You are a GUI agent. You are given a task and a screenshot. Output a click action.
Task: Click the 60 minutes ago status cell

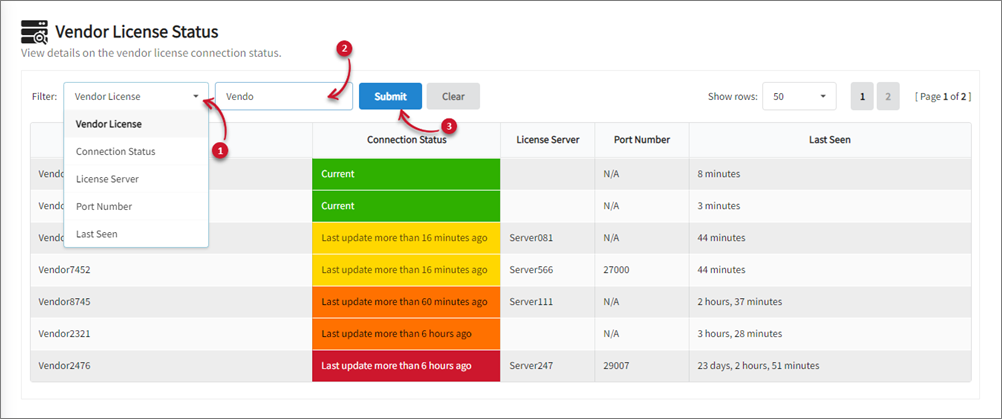pyautogui.click(x=406, y=301)
